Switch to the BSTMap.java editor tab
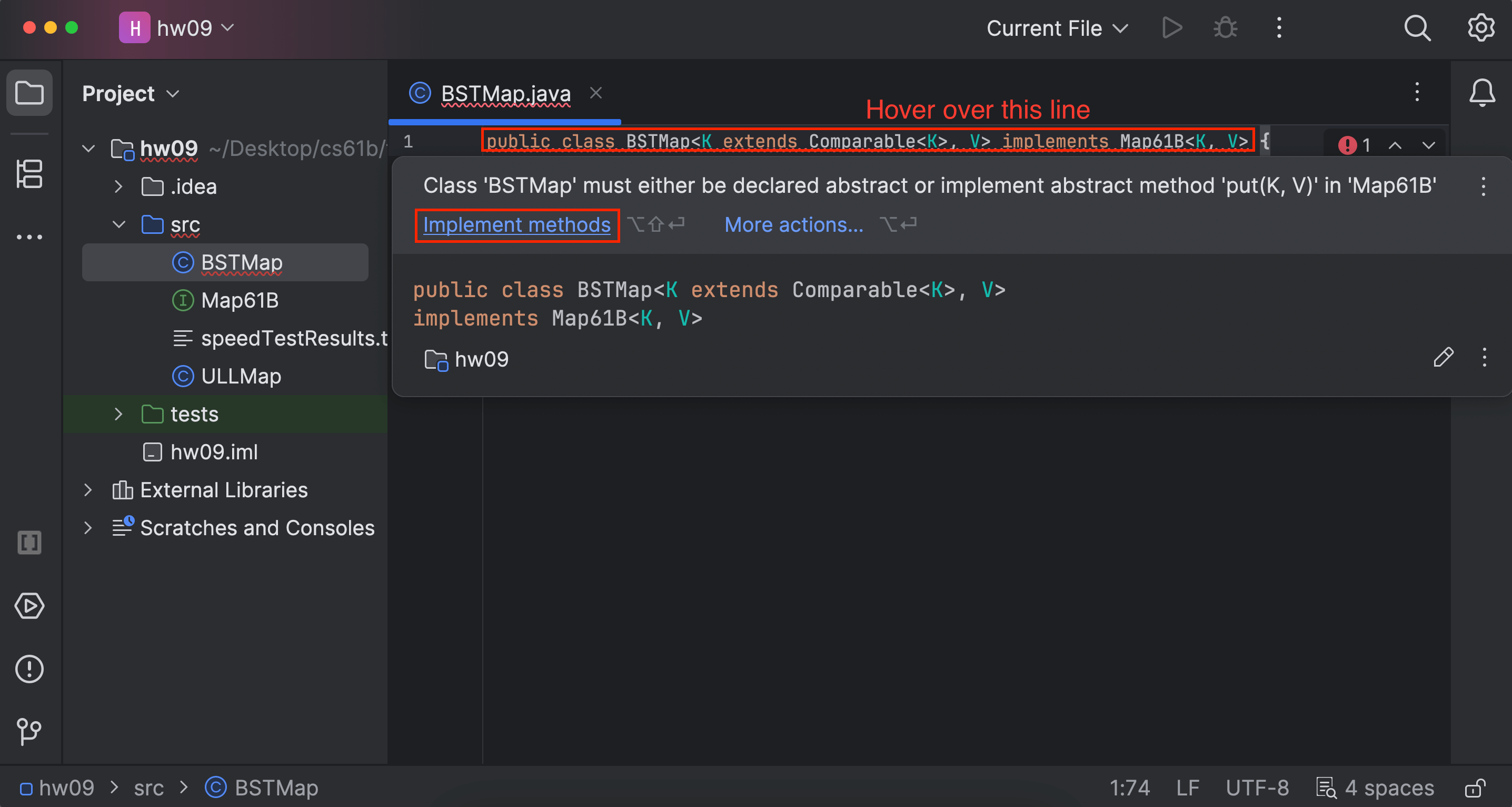 (505, 93)
